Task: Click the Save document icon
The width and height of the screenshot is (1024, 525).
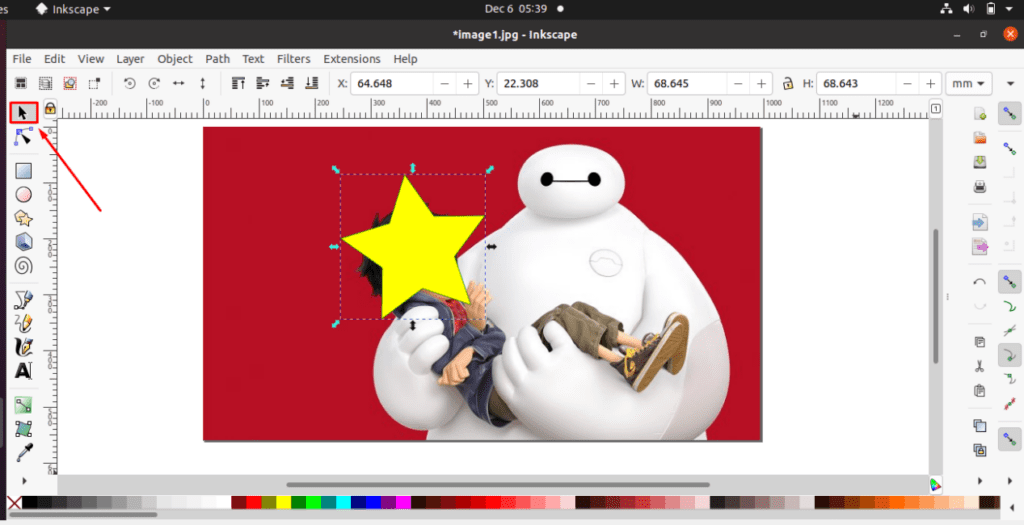Action: coord(980,162)
